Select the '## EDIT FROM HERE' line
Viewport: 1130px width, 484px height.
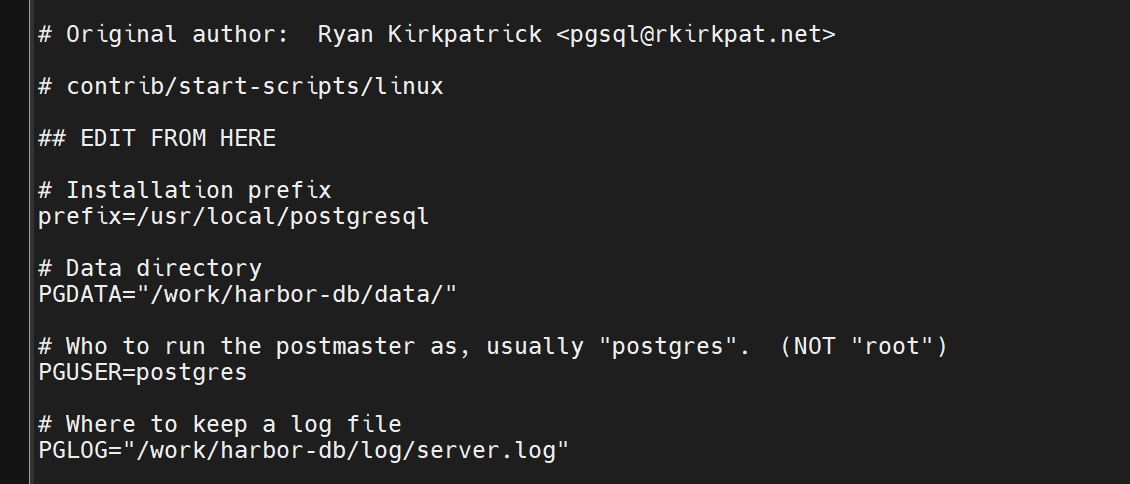coord(156,138)
